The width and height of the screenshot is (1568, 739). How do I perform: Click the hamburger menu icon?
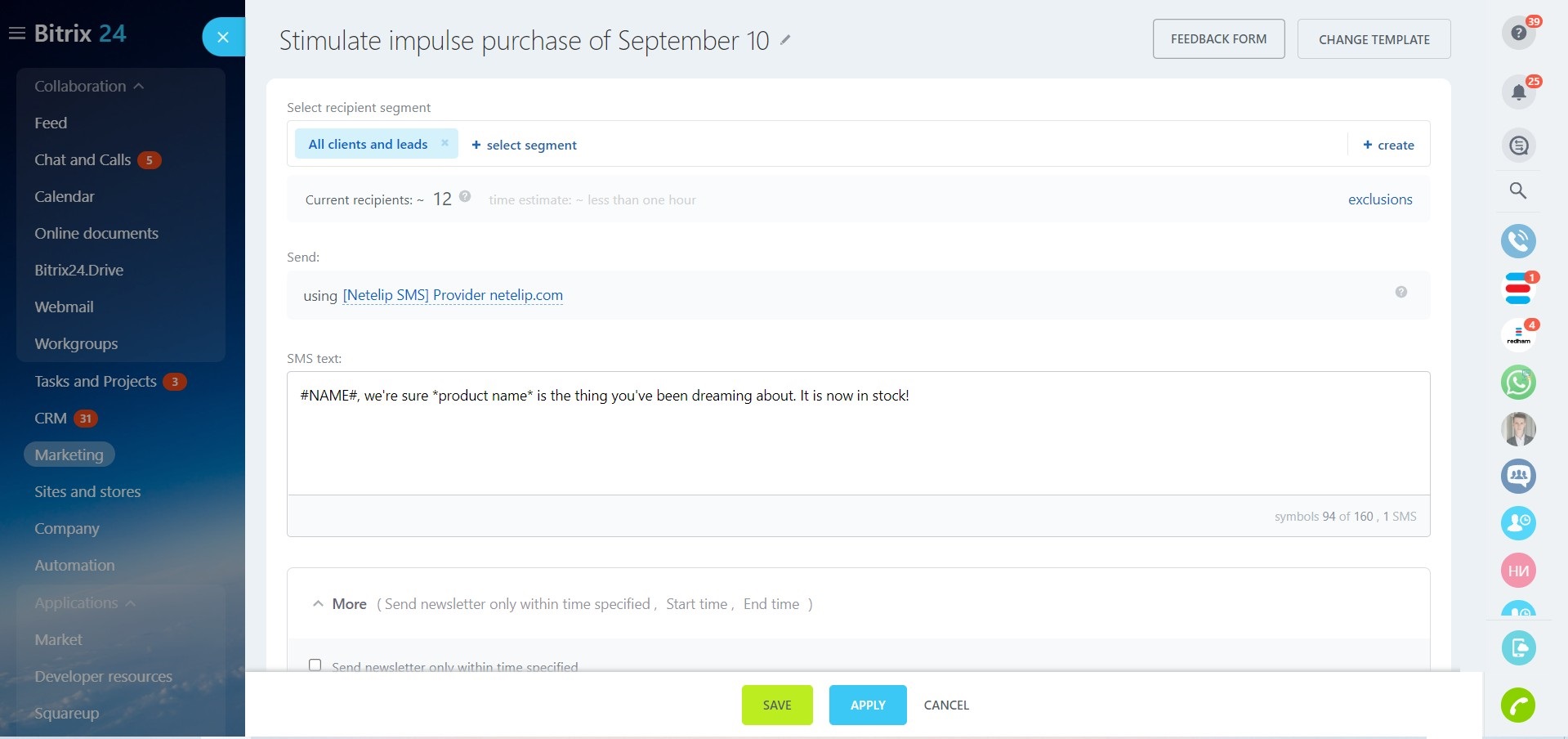click(16, 34)
